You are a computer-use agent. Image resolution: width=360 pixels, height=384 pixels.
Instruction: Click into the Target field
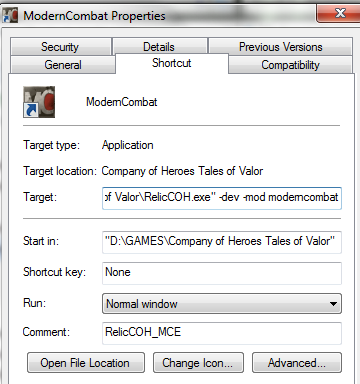point(222,198)
